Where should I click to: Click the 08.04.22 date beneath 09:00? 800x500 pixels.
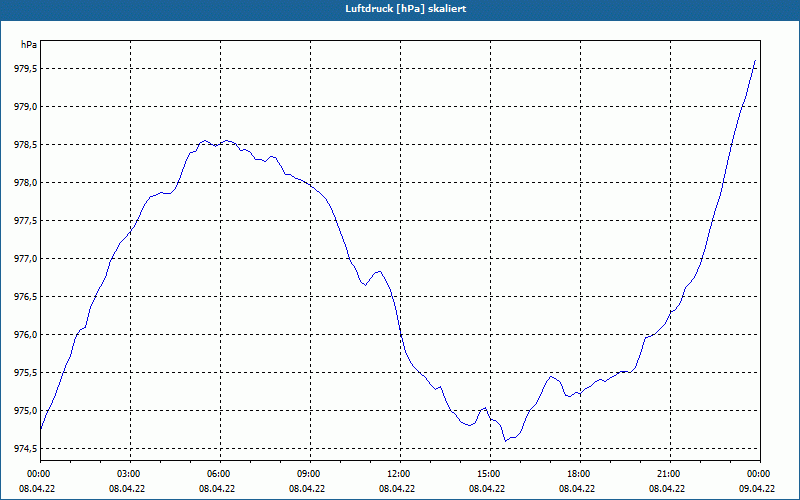(x=307, y=489)
